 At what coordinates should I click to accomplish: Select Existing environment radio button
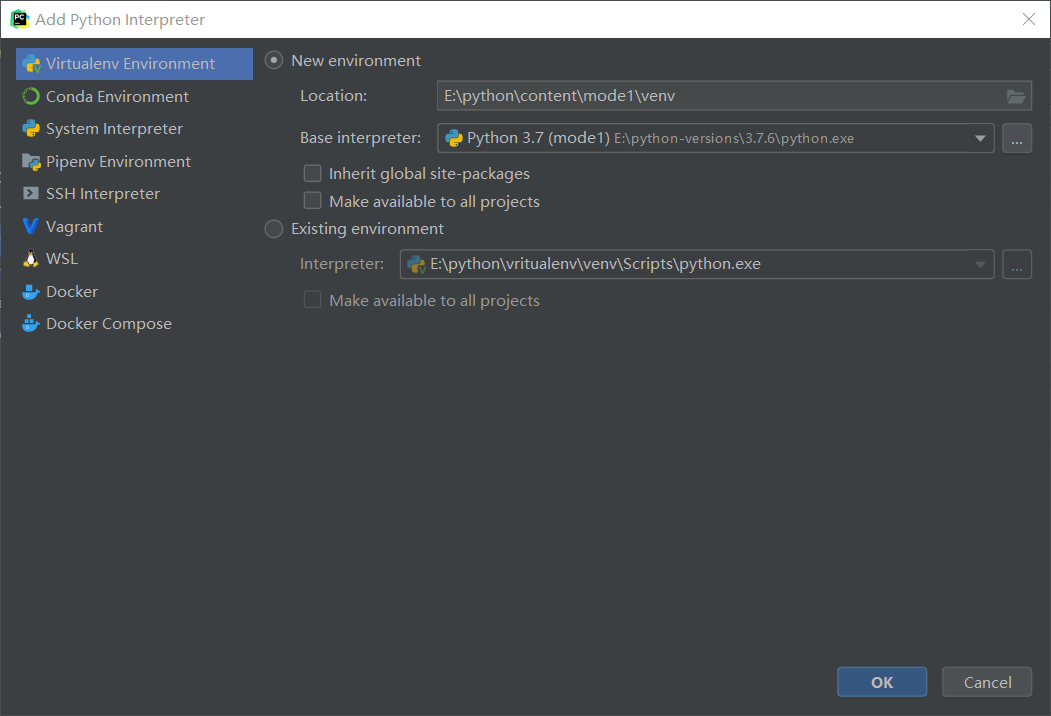[273, 229]
